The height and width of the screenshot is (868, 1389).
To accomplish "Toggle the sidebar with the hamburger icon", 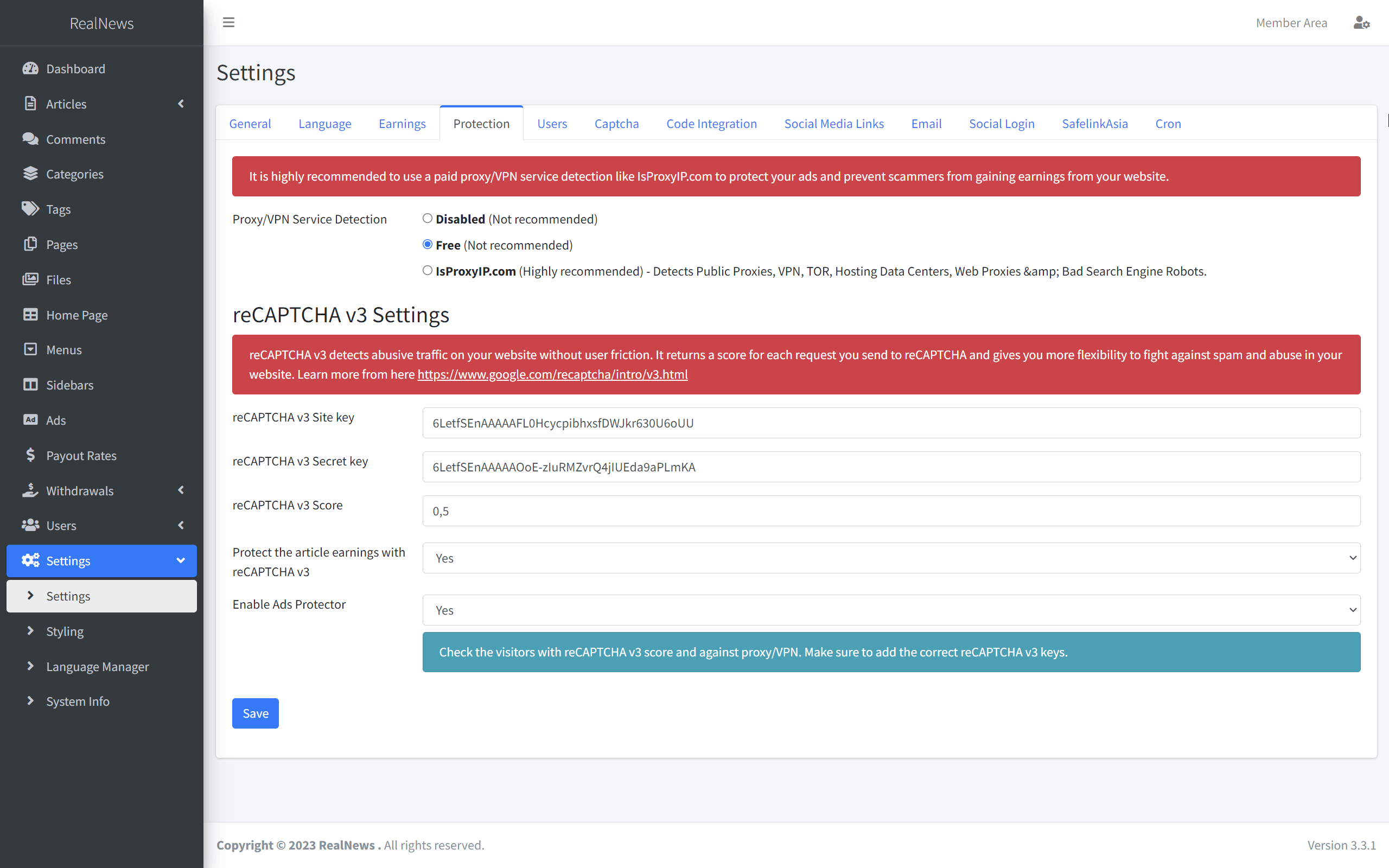I will coord(228,22).
